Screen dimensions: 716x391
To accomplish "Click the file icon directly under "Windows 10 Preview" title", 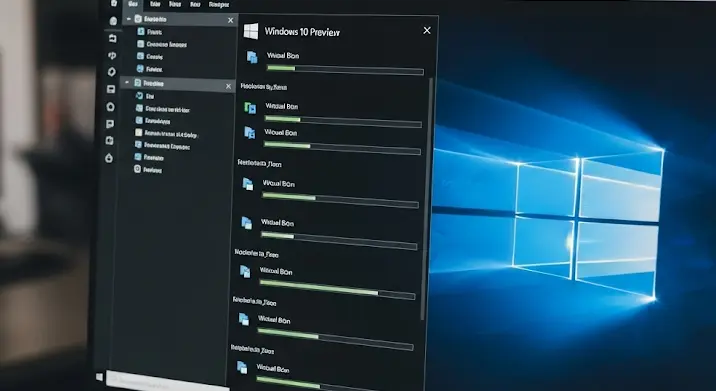I will 252,57.
